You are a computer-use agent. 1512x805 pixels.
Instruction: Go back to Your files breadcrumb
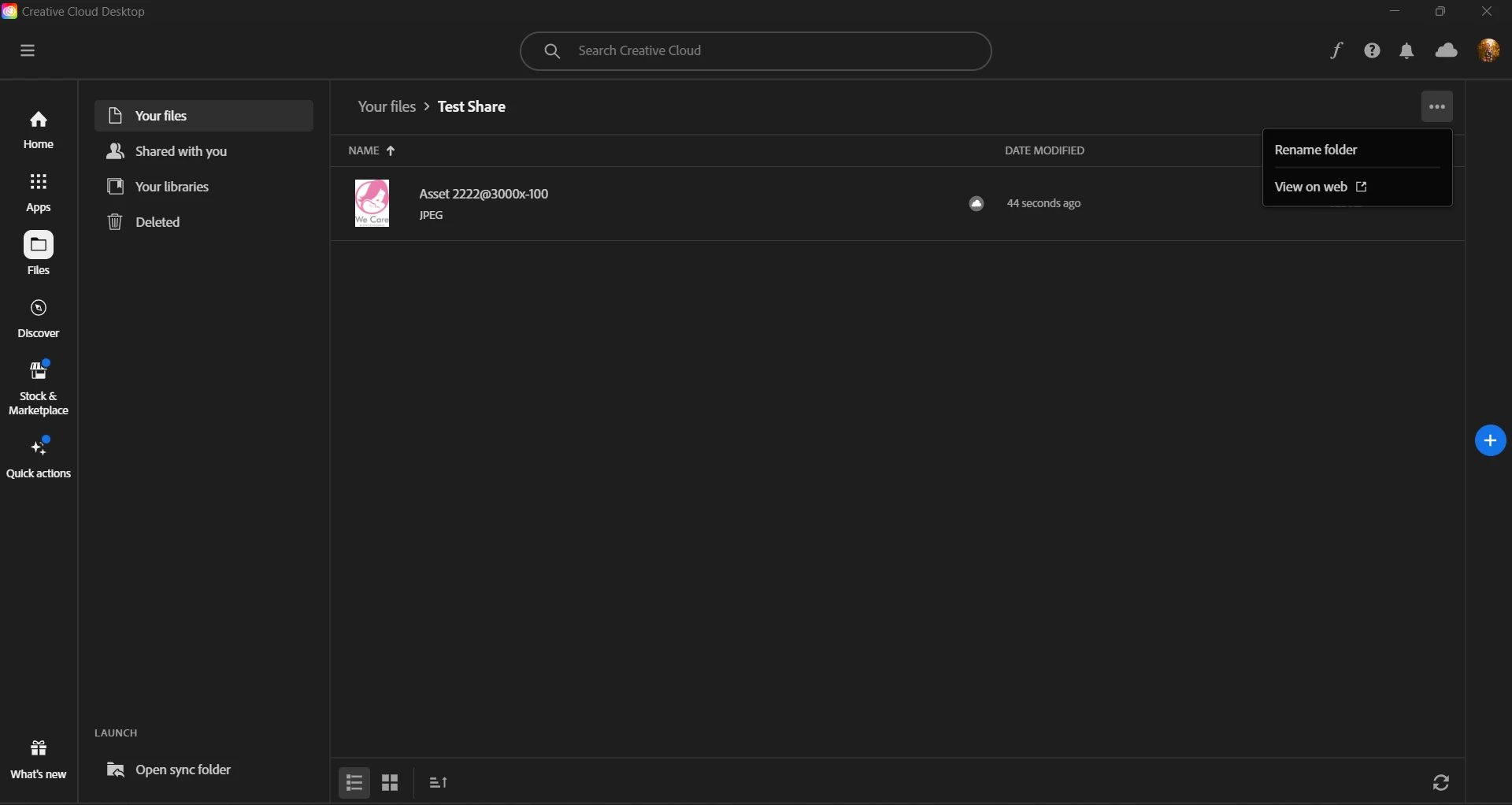click(387, 107)
